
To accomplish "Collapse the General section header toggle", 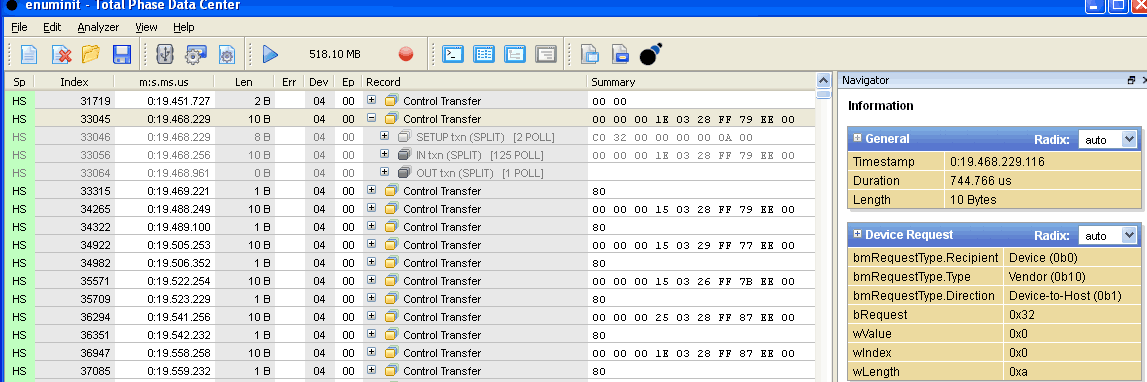I will click(858, 139).
